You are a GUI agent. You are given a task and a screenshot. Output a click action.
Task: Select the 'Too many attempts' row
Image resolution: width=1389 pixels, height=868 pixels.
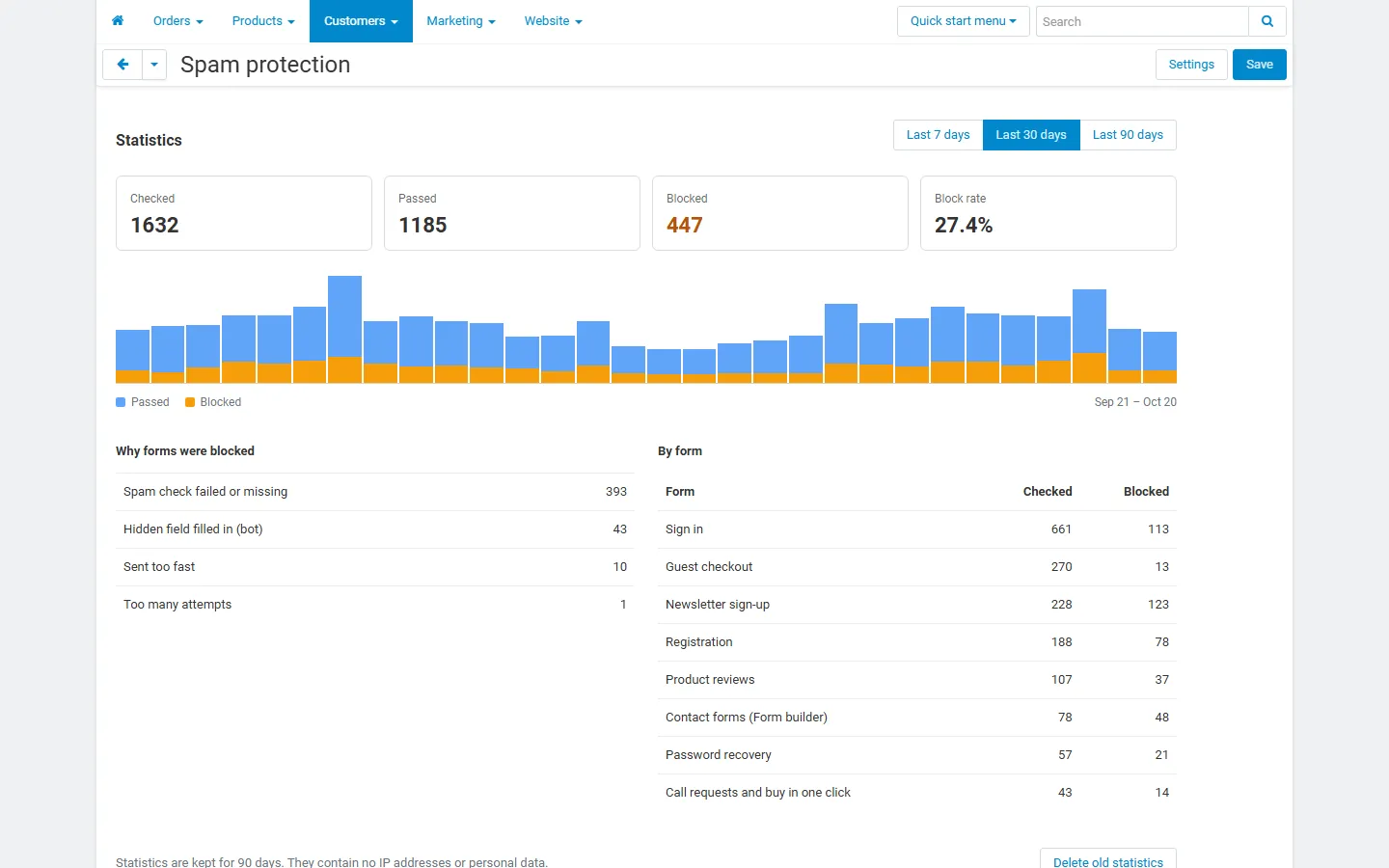click(x=375, y=605)
